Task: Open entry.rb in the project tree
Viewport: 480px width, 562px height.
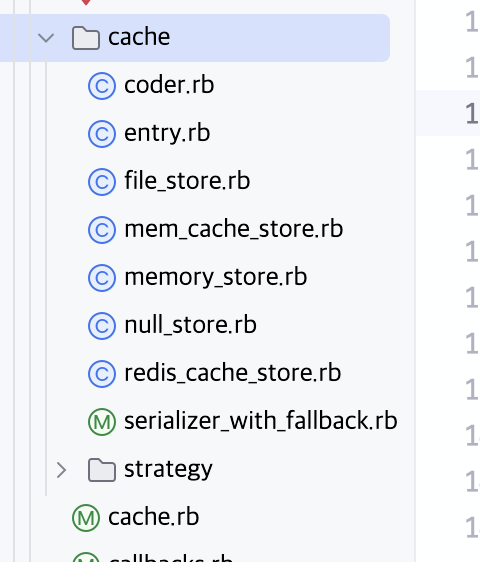Action: [x=167, y=133]
